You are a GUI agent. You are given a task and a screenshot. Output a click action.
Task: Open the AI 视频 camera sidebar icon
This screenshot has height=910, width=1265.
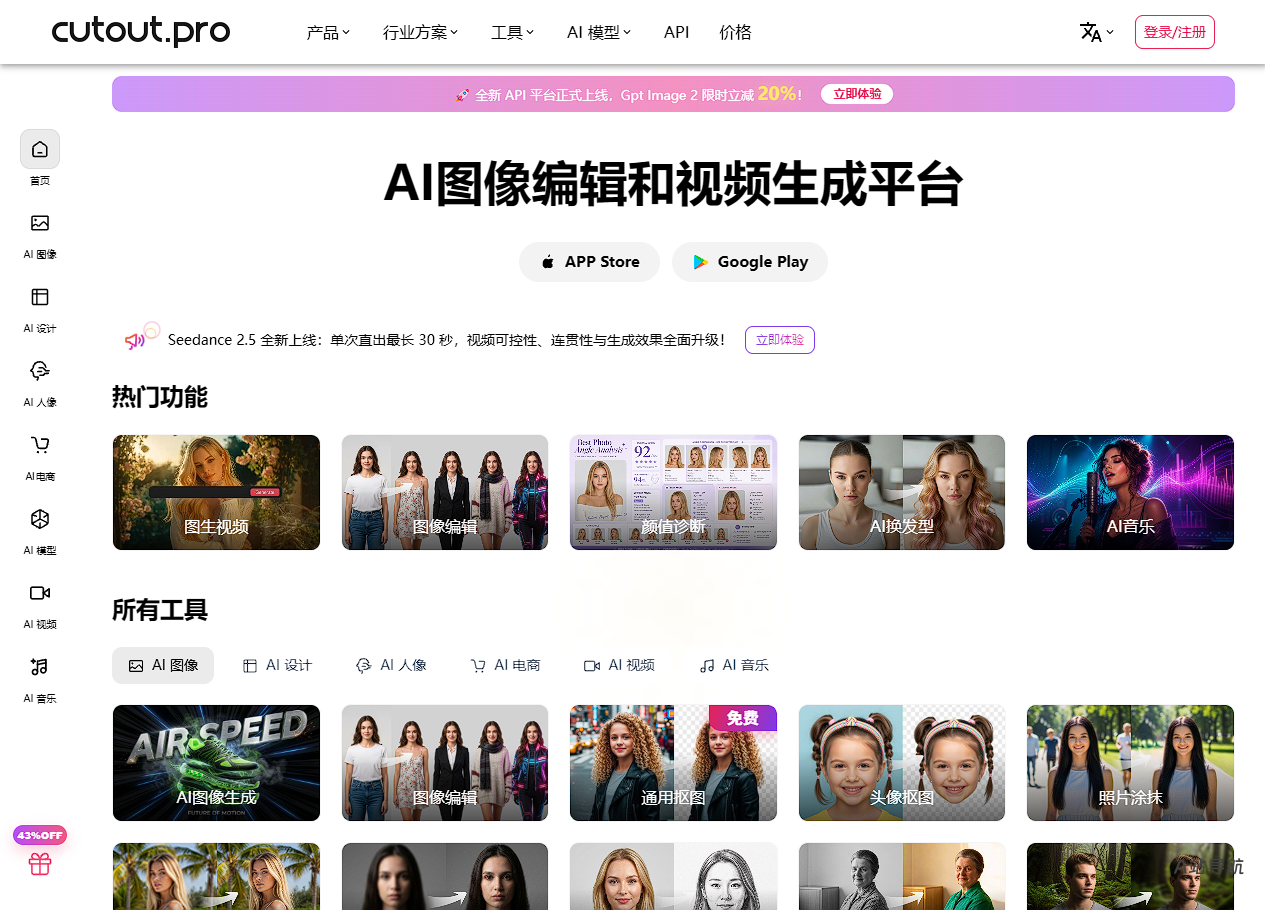40,593
